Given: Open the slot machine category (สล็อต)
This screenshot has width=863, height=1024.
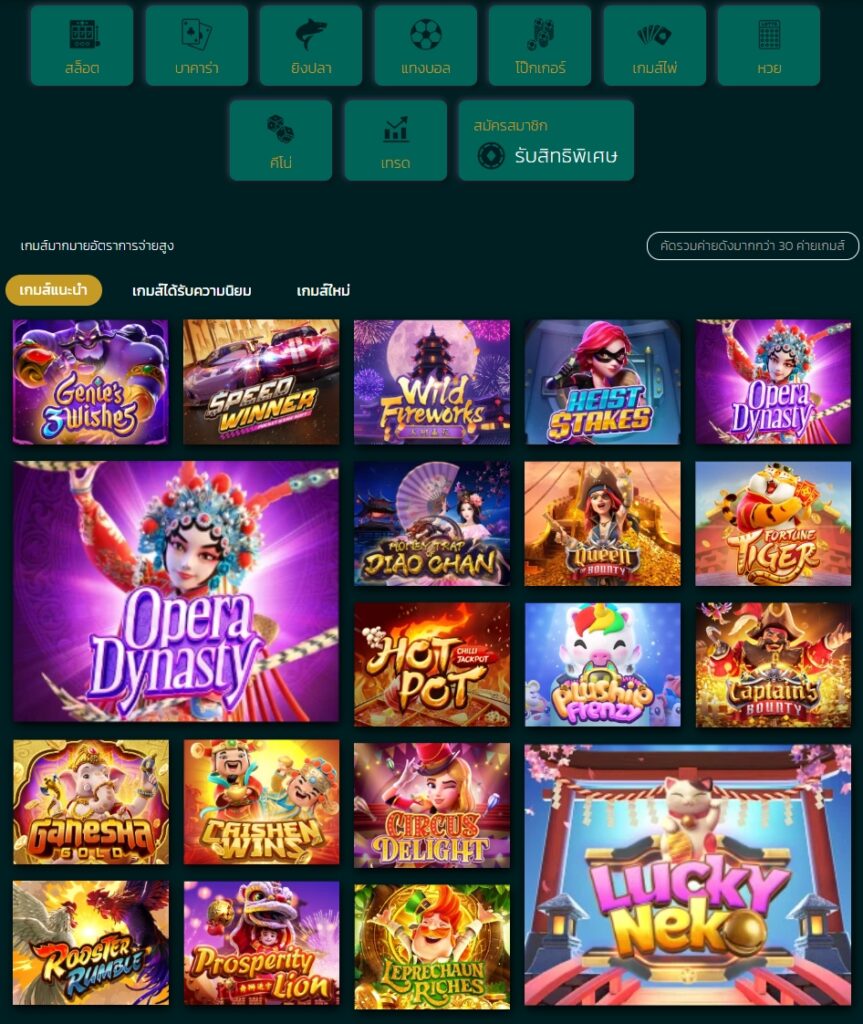Looking at the screenshot, I should [x=82, y=45].
